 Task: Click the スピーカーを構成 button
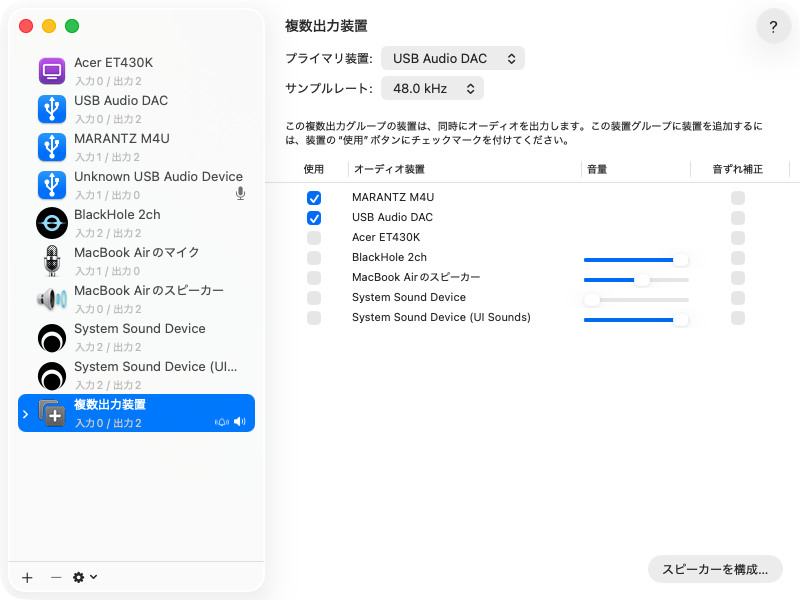[x=715, y=570]
